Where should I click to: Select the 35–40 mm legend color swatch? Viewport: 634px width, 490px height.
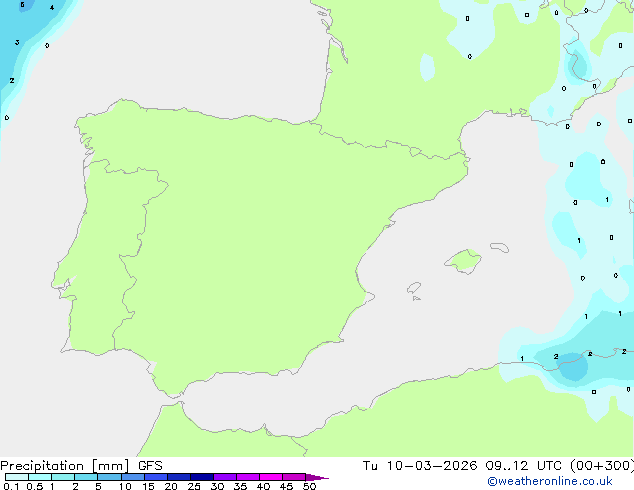[248, 477]
